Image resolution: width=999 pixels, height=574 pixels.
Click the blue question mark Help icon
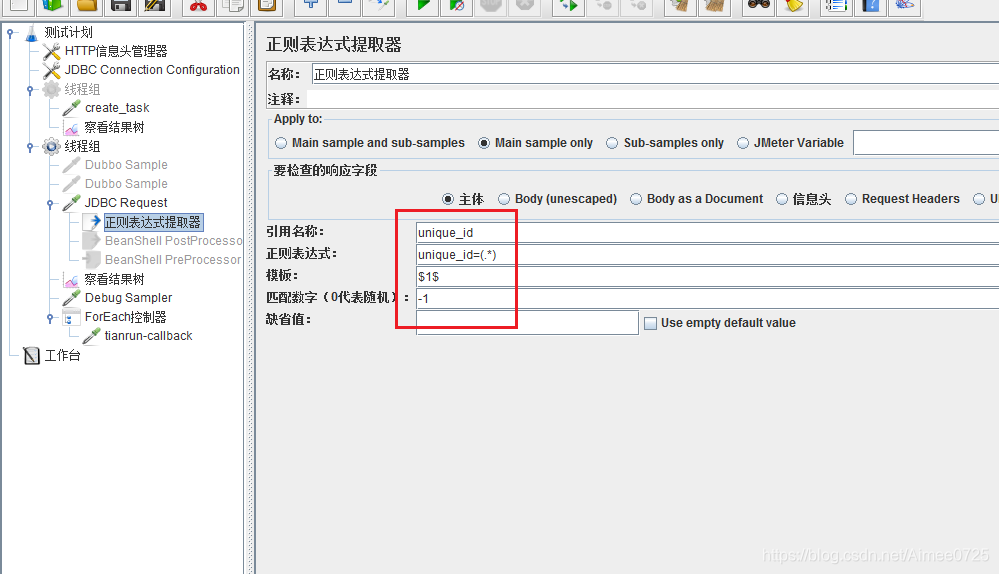click(870, 5)
